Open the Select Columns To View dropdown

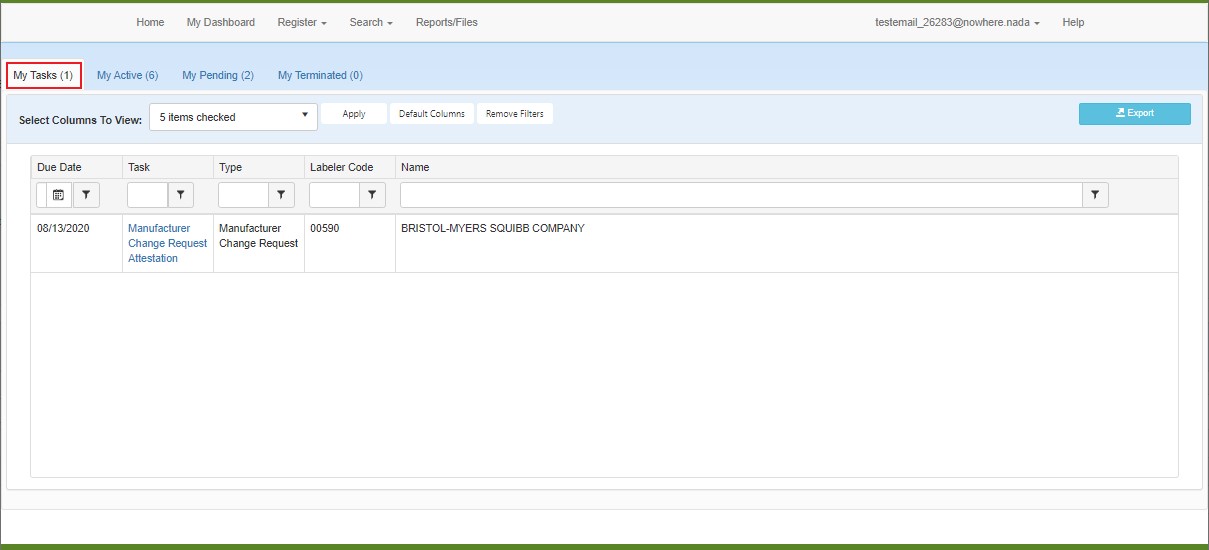pyautogui.click(x=233, y=117)
